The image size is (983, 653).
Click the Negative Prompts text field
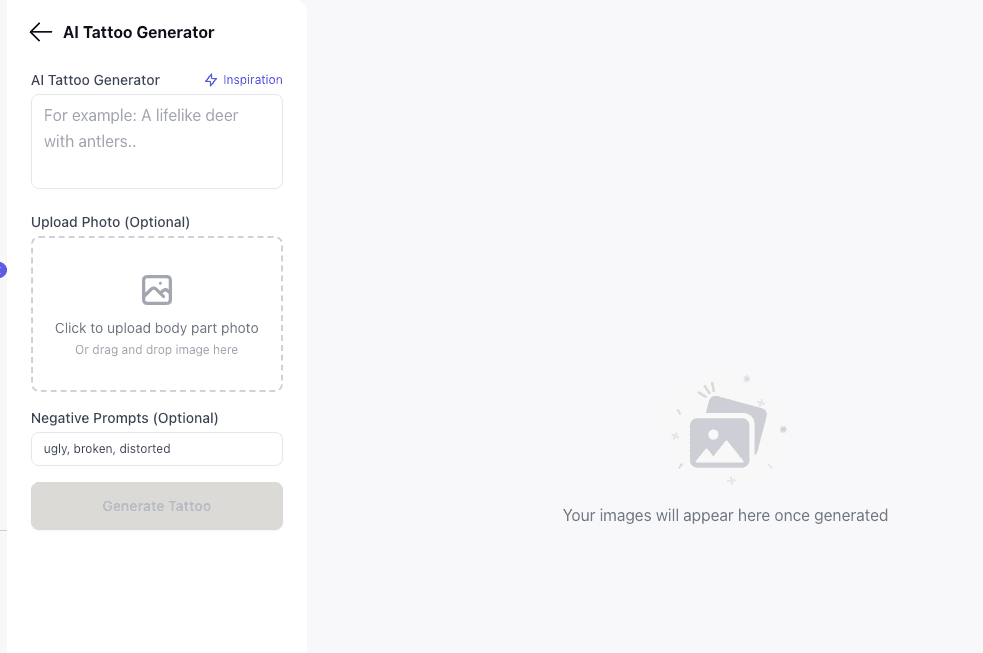pyautogui.click(x=156, y=448)
